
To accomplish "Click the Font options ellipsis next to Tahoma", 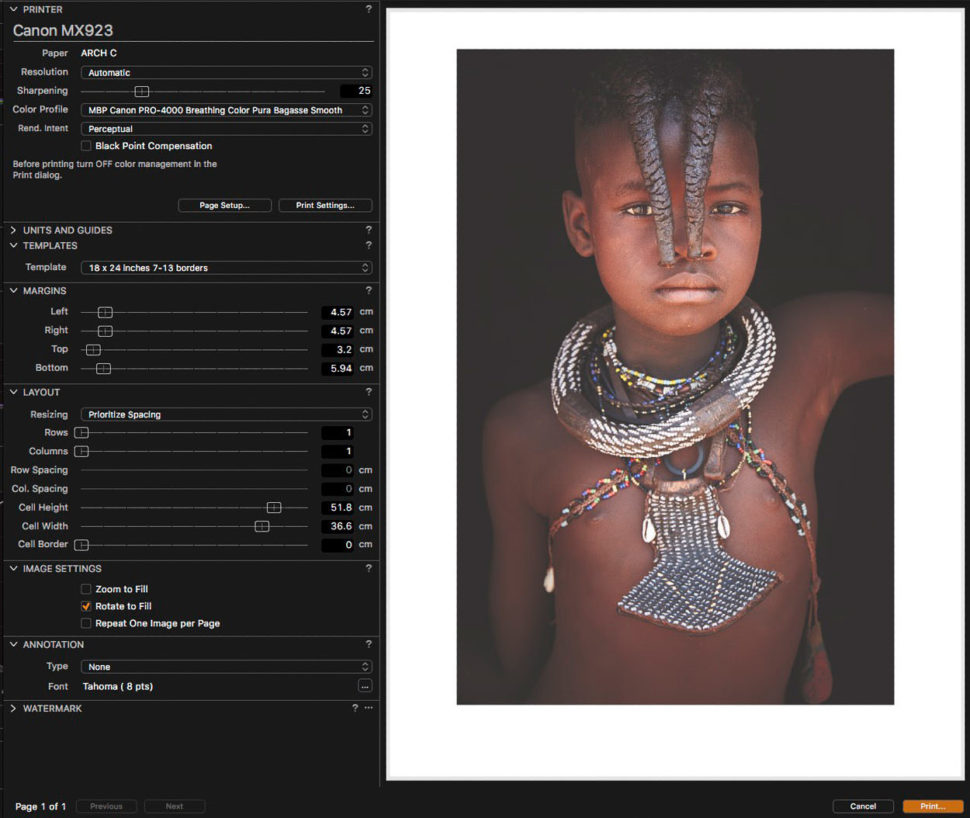I will (365, 686).
